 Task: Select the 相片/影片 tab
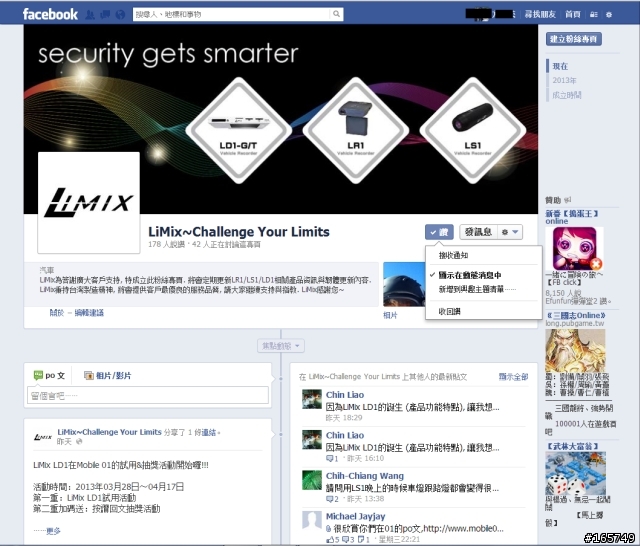(x=107, y=375)
